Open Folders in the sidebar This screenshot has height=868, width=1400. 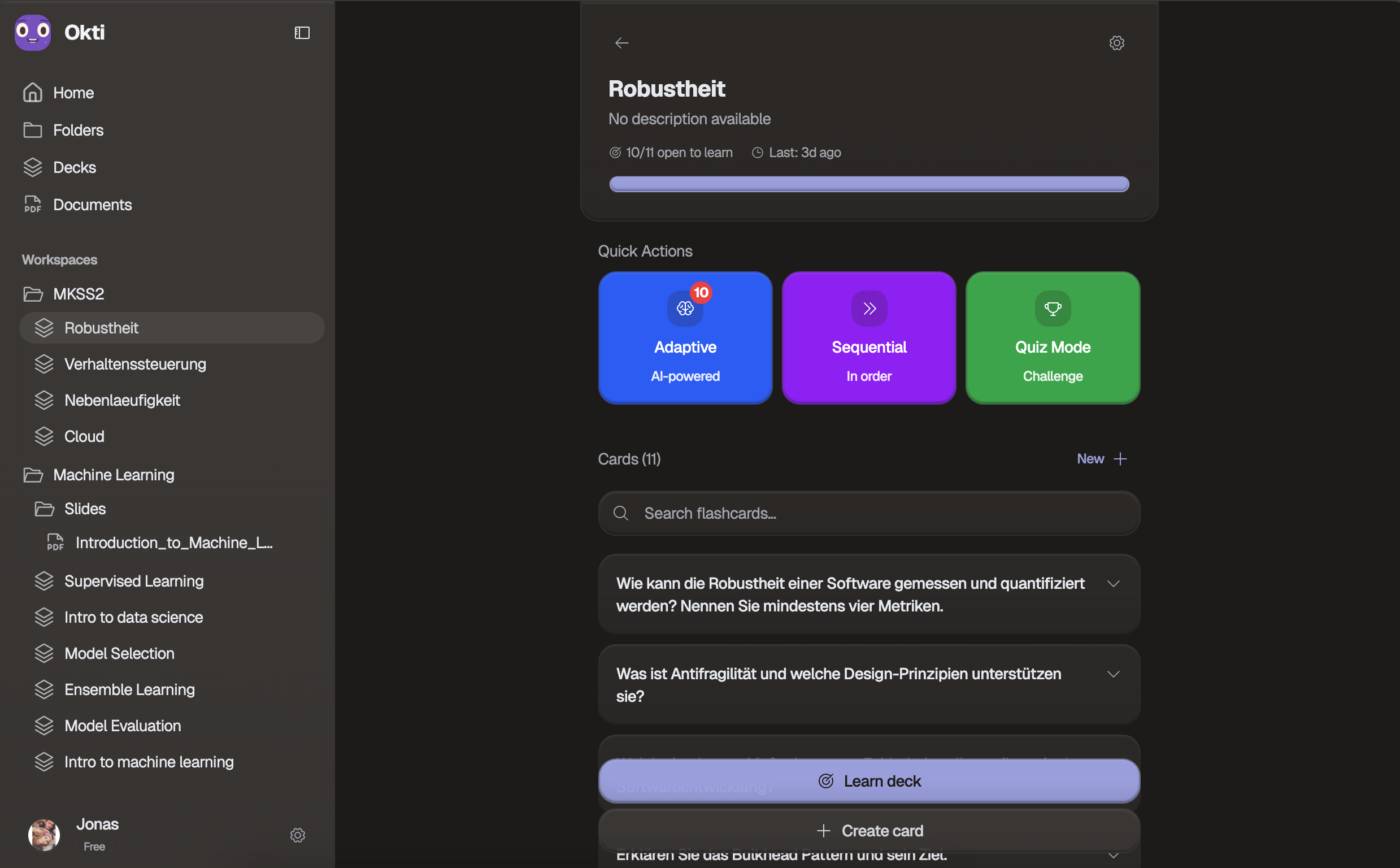click(x=78, y=130)
